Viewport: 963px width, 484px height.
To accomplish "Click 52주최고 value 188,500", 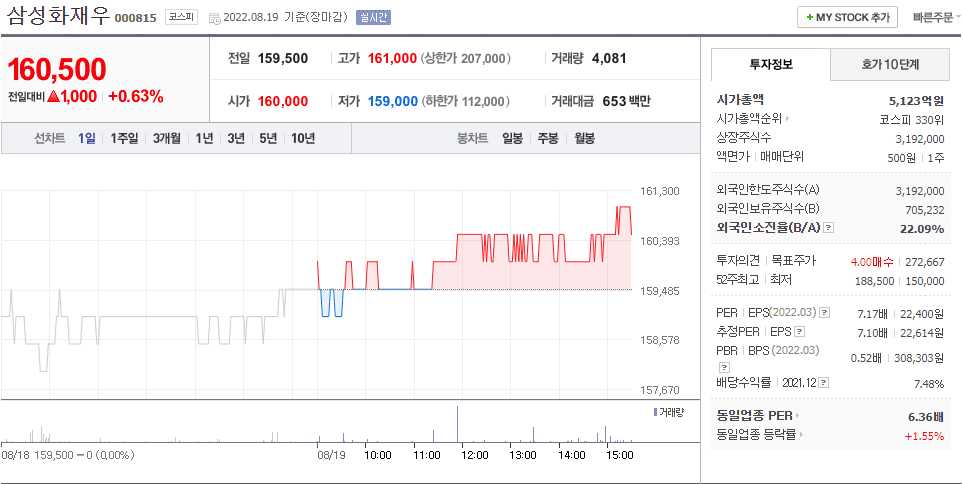I will tap(875, 281).
